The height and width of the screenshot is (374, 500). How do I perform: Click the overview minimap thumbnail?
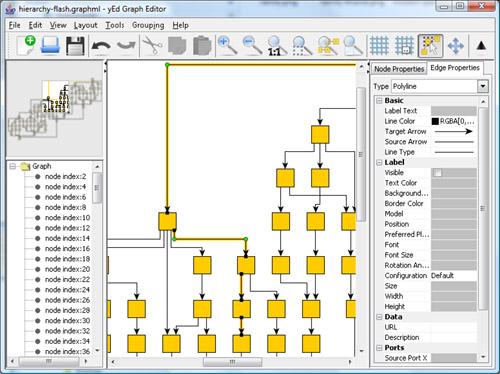(x=55, y=109)
